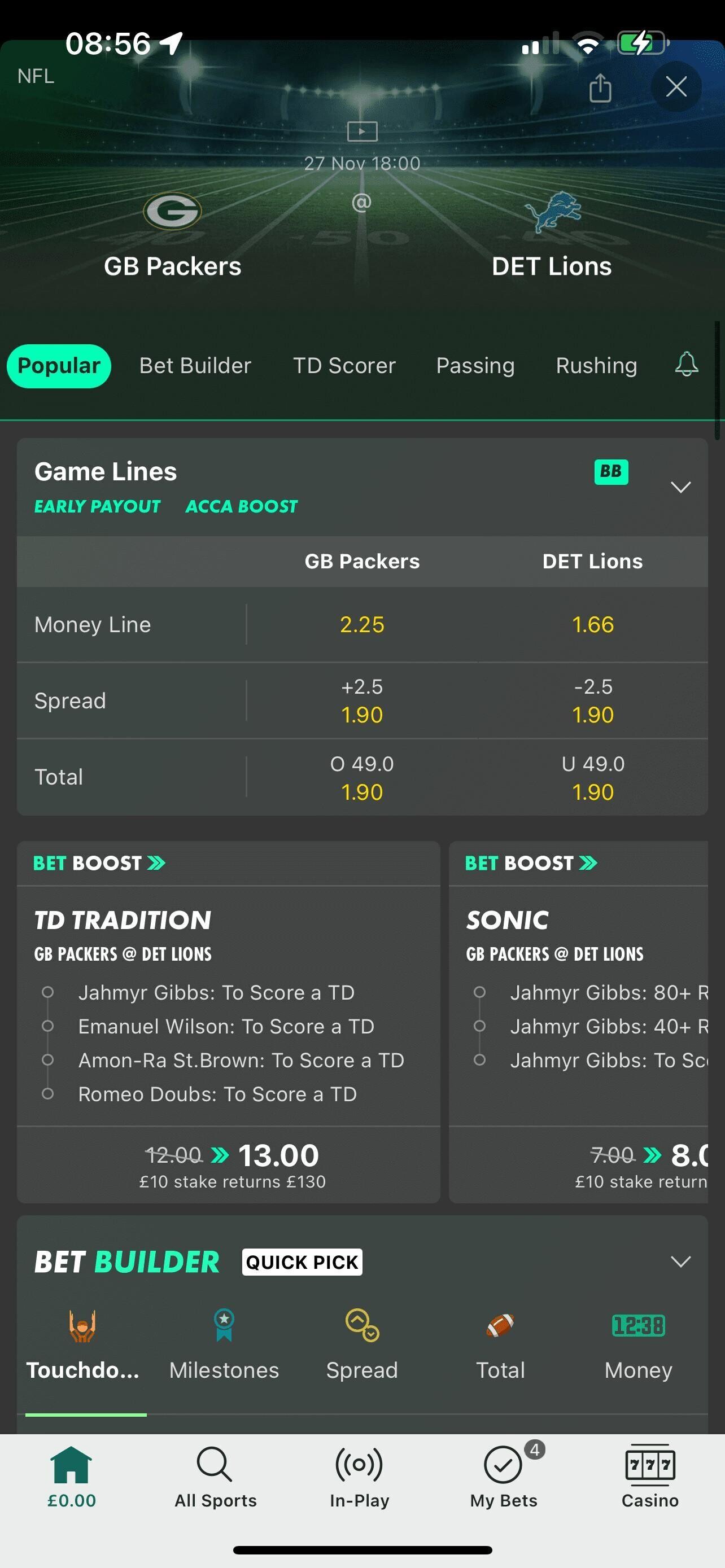The width and height of the screenshot is (725, 1568).
Task: Tap the share icon
Action: click(x=600, y=87)
